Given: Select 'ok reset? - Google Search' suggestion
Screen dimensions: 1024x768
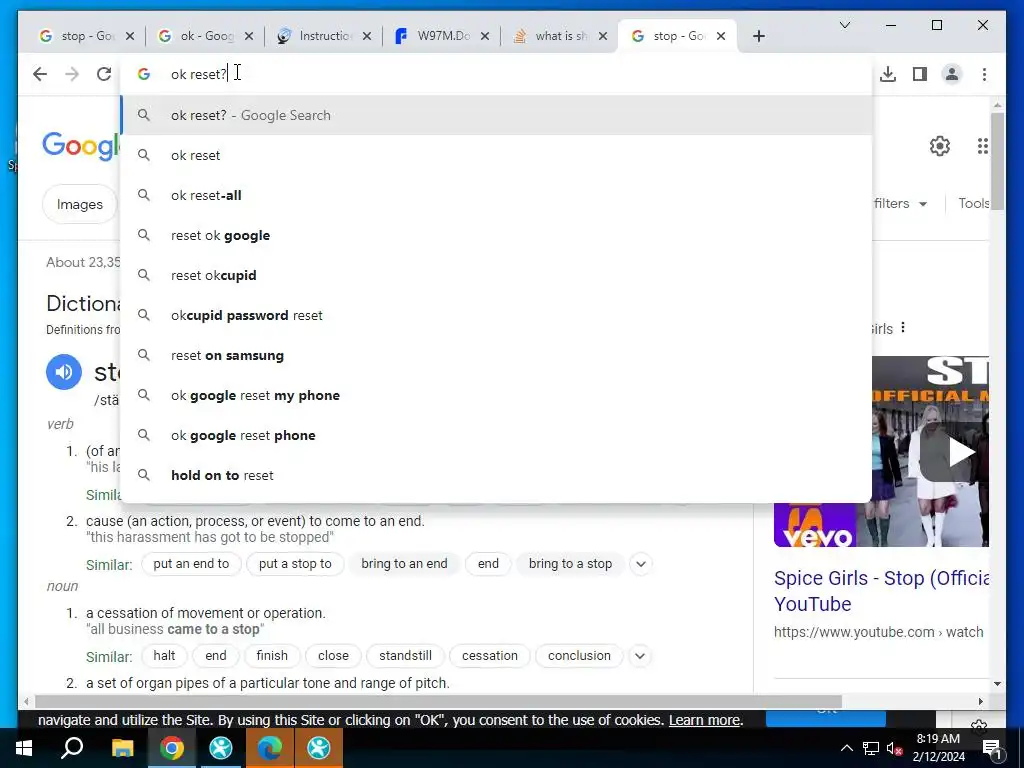Looking at the screenshot, I should click(496, 115).
